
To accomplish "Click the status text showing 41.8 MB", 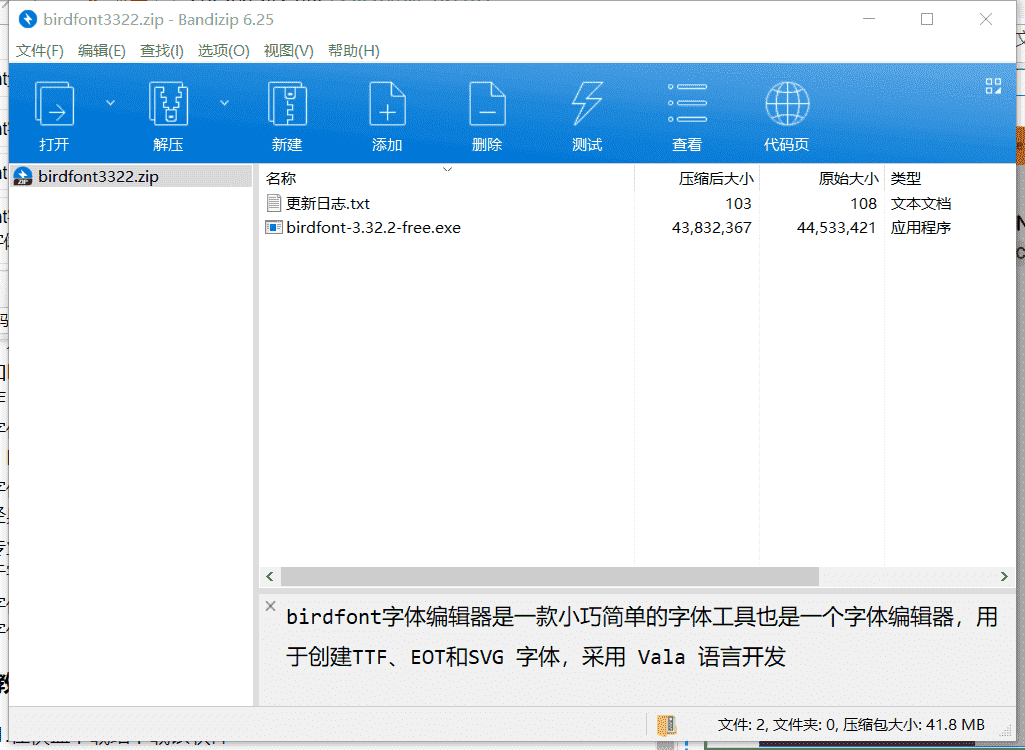I will 851,724.
